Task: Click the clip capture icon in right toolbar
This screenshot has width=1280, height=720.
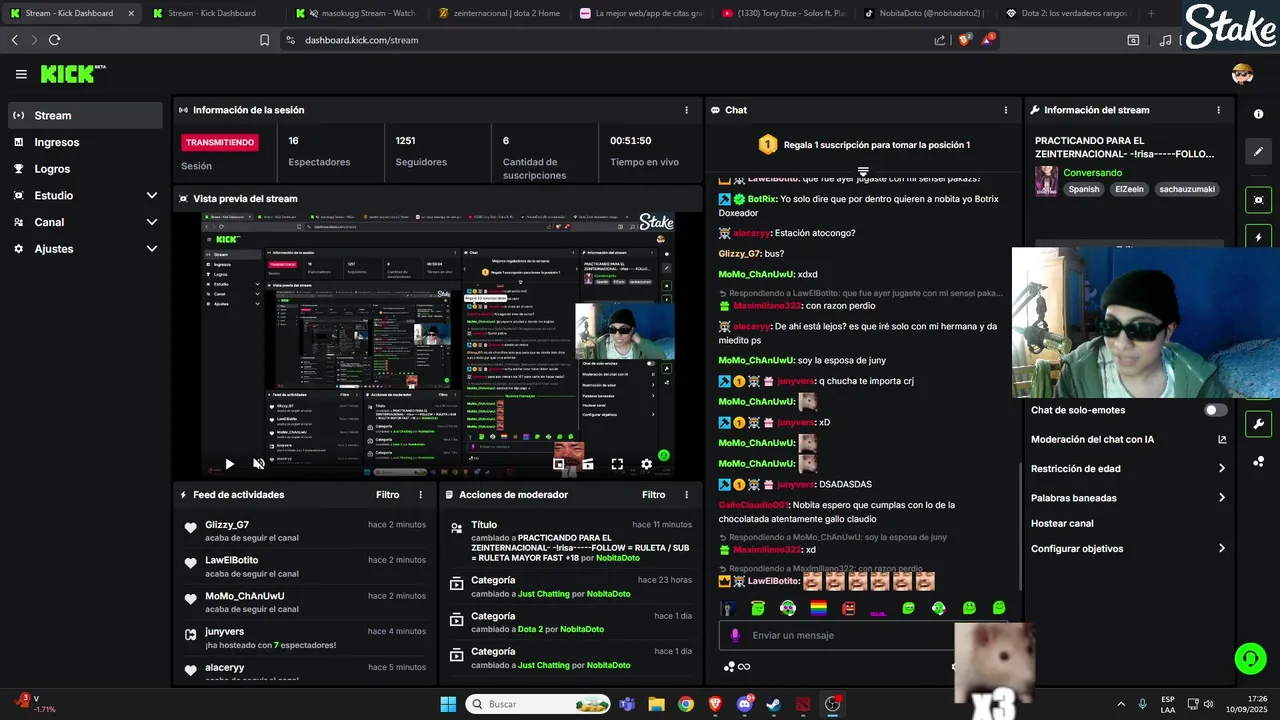Action: click(x=1259, y=200)
